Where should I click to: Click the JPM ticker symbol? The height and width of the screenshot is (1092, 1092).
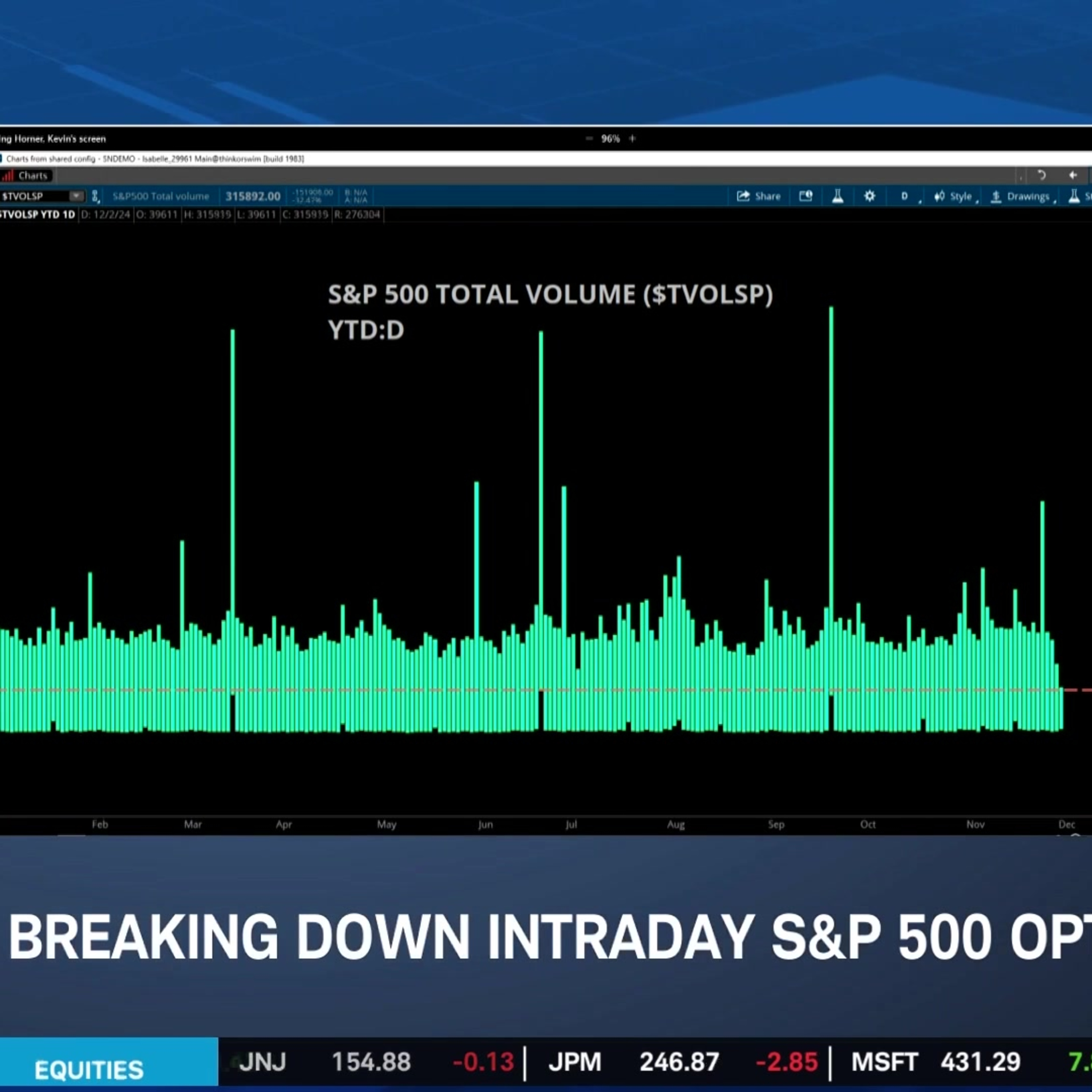[575, 1063]
